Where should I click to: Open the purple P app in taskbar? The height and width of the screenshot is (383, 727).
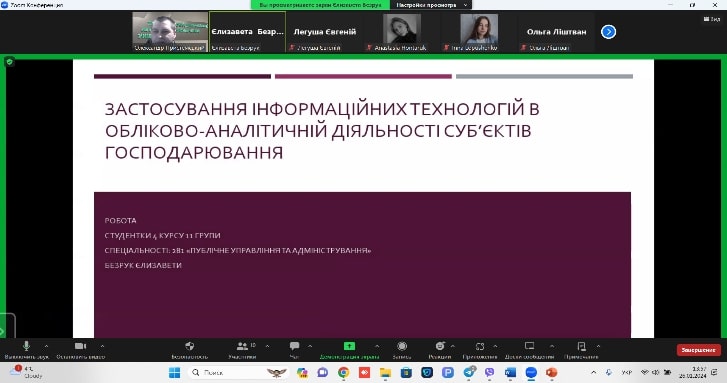[448, 372]
